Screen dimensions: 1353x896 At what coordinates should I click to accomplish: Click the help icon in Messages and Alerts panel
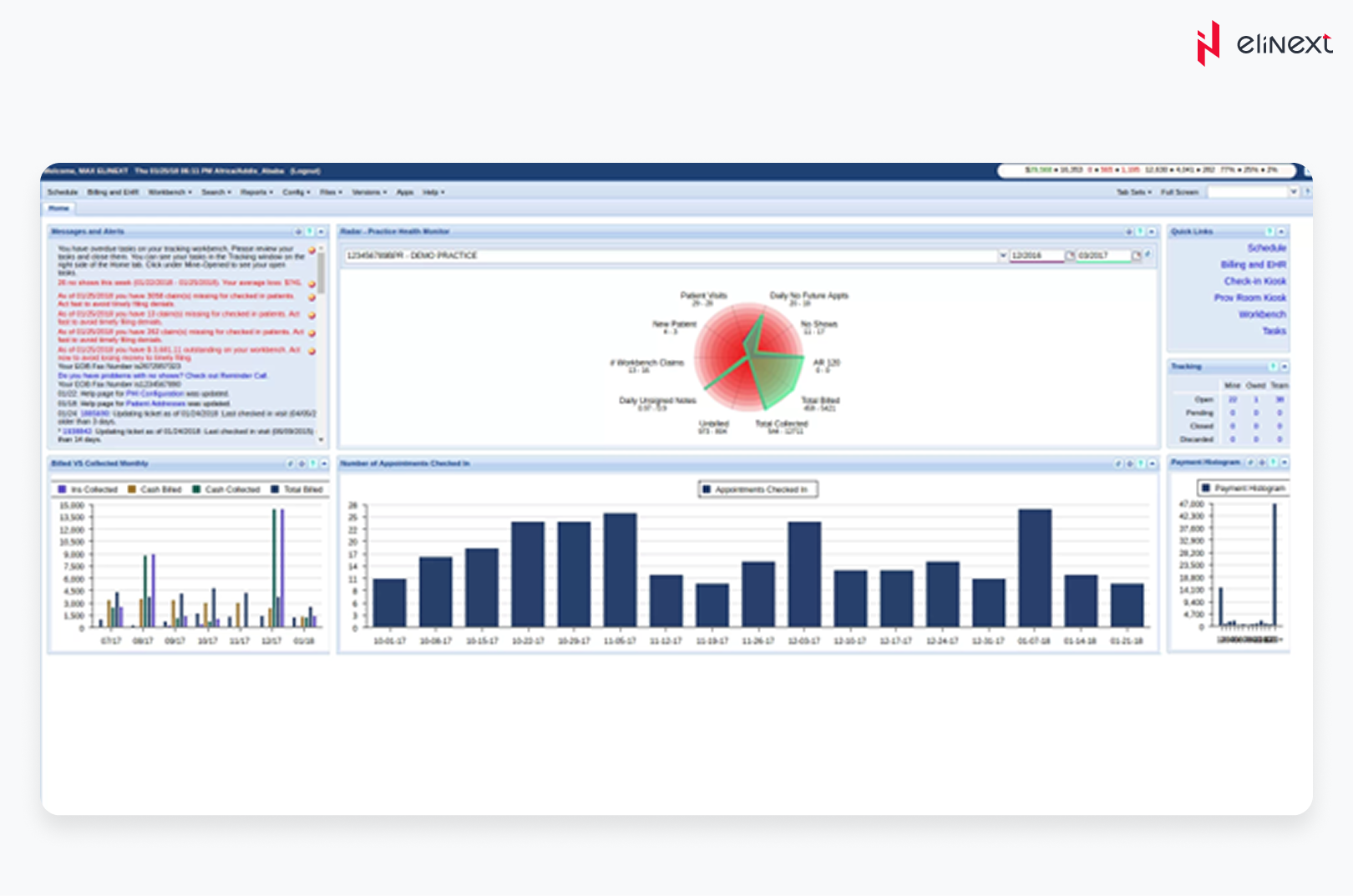pos(309,231)
